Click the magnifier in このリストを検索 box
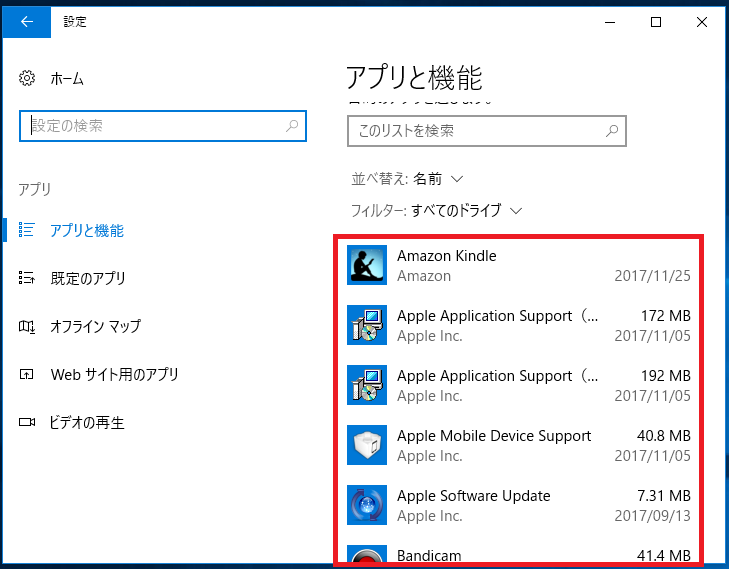This screenshot has height=569, width=729. [x=612, y=131]
